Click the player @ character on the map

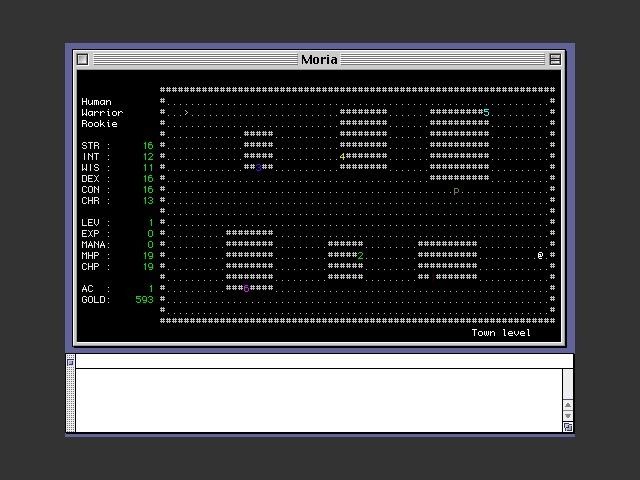pos(540,255)
